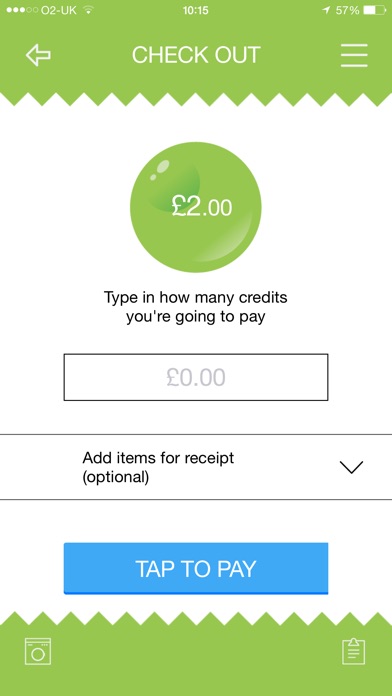Screen dimensions: 392x696
Task: Tap the green £2.00 balance bubble
Action: coord(196,207)
